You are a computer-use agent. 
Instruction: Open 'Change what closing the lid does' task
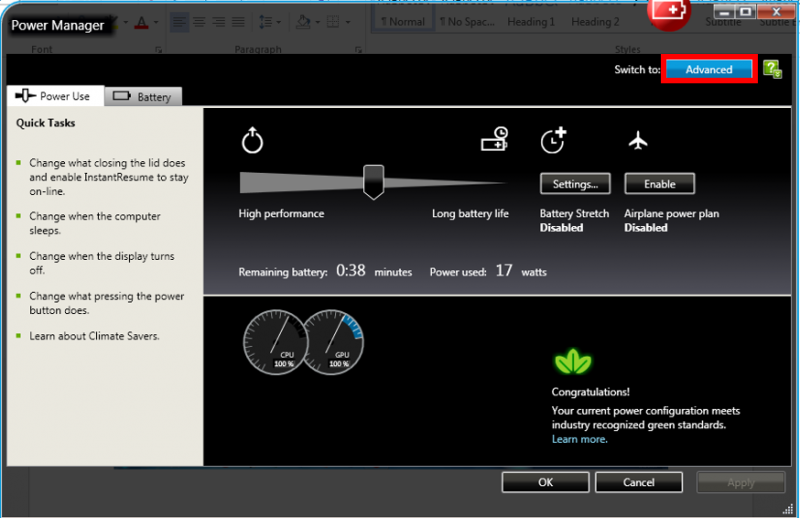point(109,177)
